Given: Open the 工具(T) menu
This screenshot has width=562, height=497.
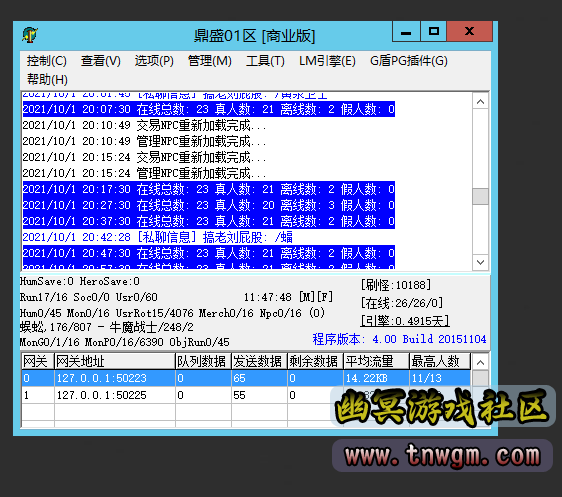Looking at the screenshot, I should [265, 61].
